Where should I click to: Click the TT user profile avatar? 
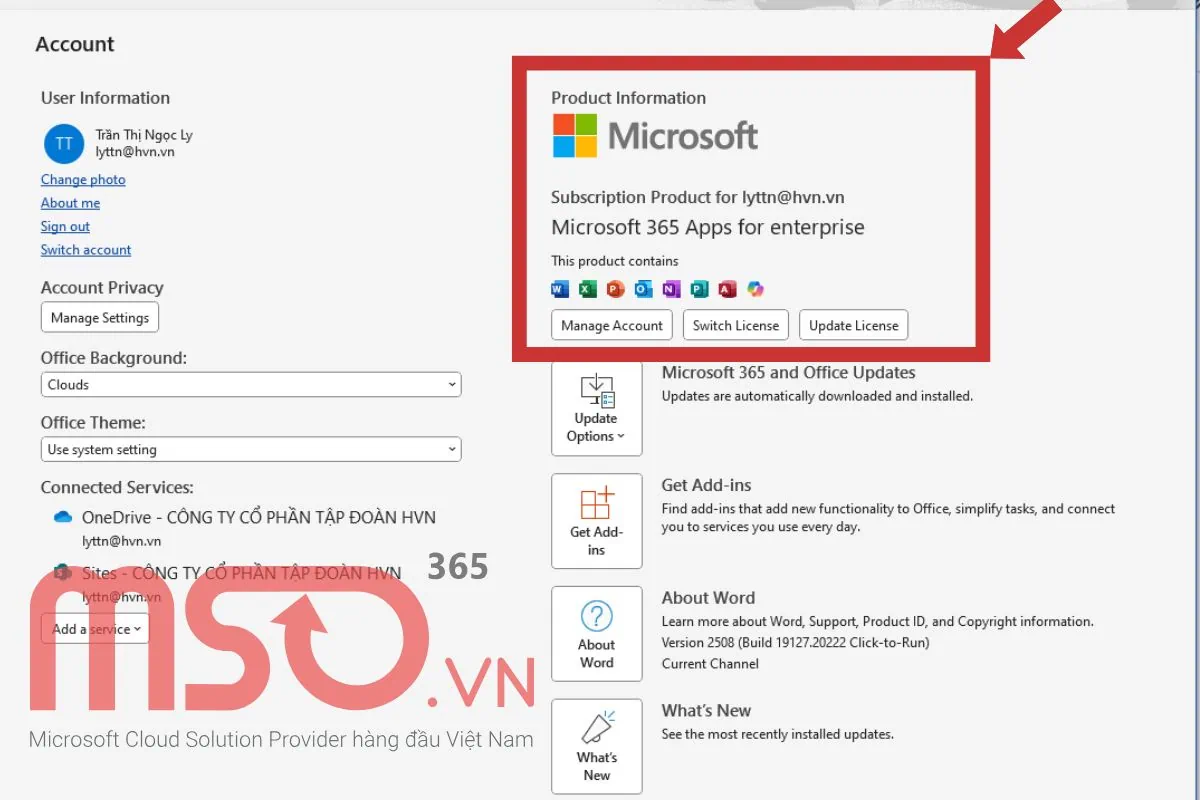coord(64,144)
